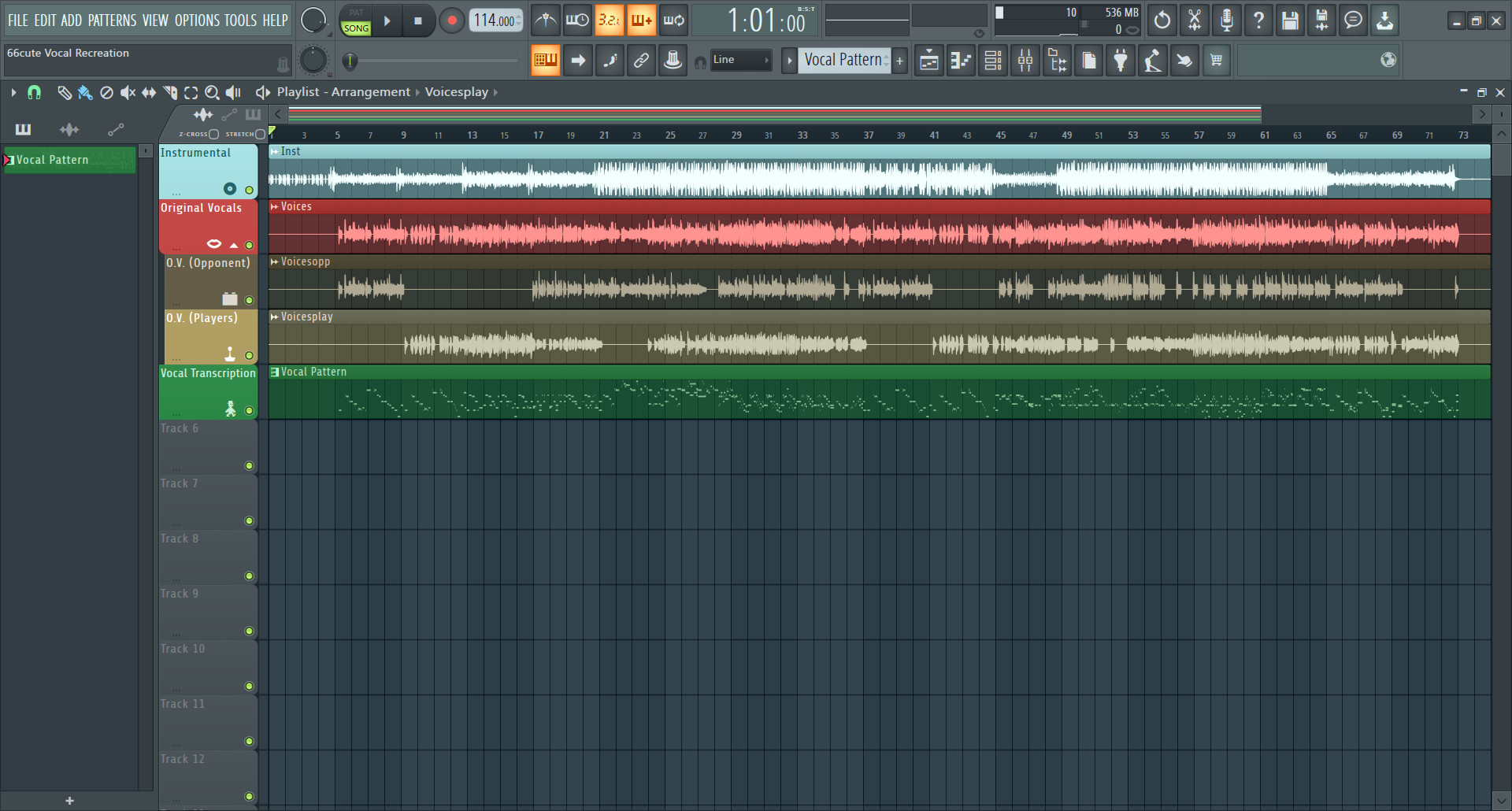Enable the STRETCH option
1512x811 pixels.
[261, 134]
